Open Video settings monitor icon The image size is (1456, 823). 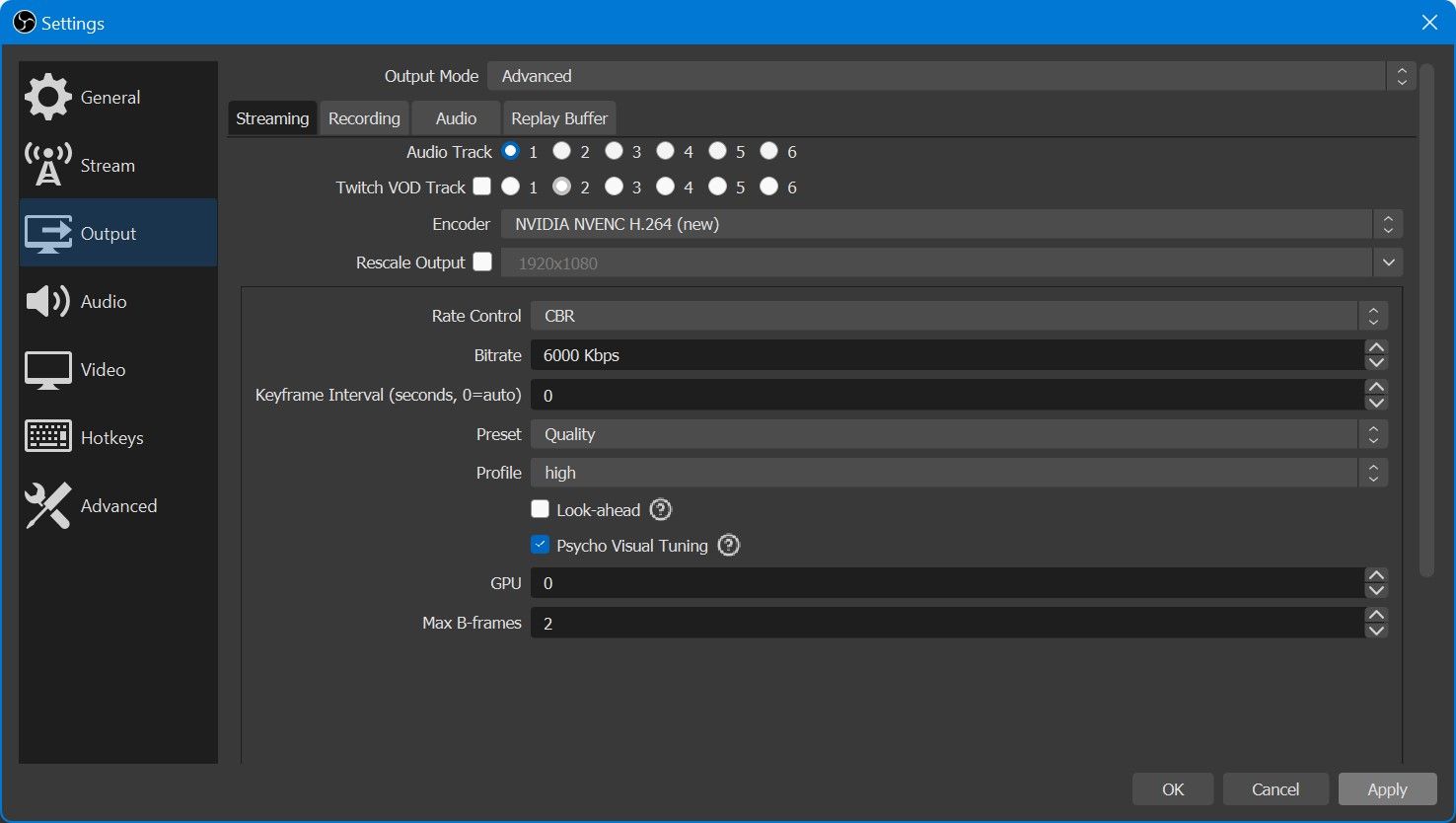click(x=47, y=370)
